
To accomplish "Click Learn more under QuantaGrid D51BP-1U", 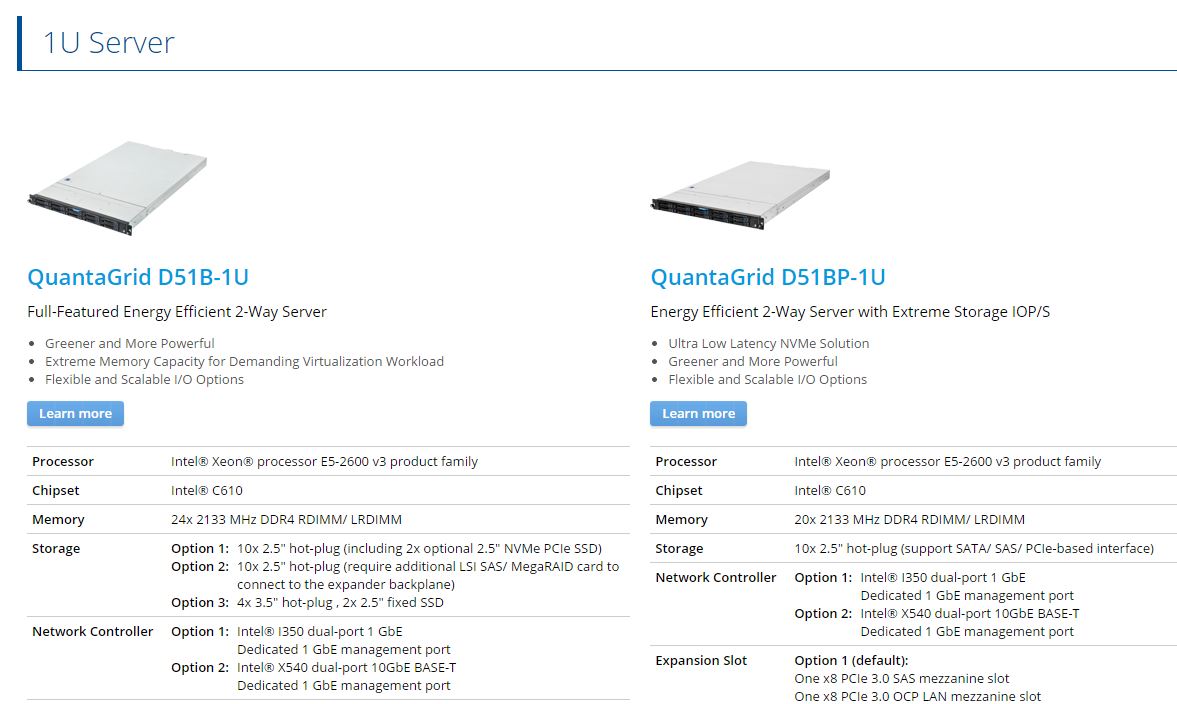I will coord(698,414).
